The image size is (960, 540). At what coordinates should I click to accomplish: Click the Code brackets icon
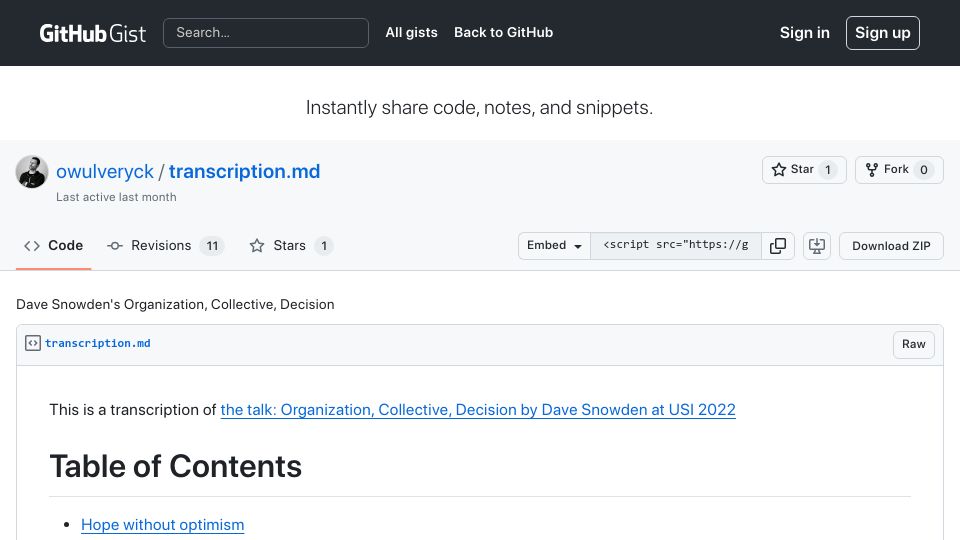coord(32,246)
